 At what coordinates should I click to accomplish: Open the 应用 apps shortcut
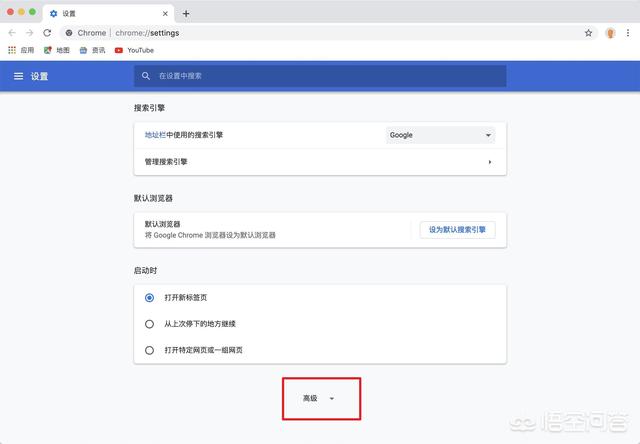21,50
